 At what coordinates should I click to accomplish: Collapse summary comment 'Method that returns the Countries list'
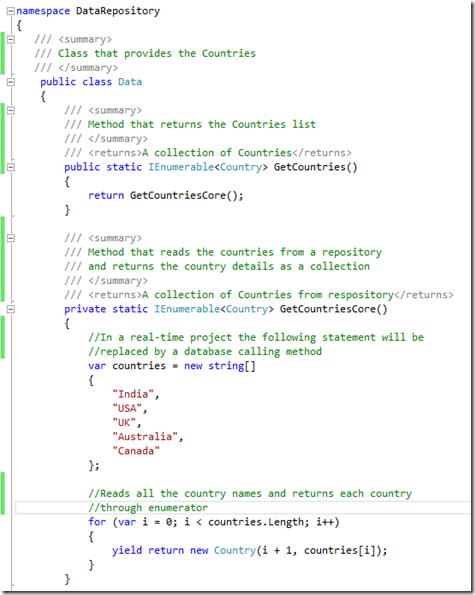point(11,110)
